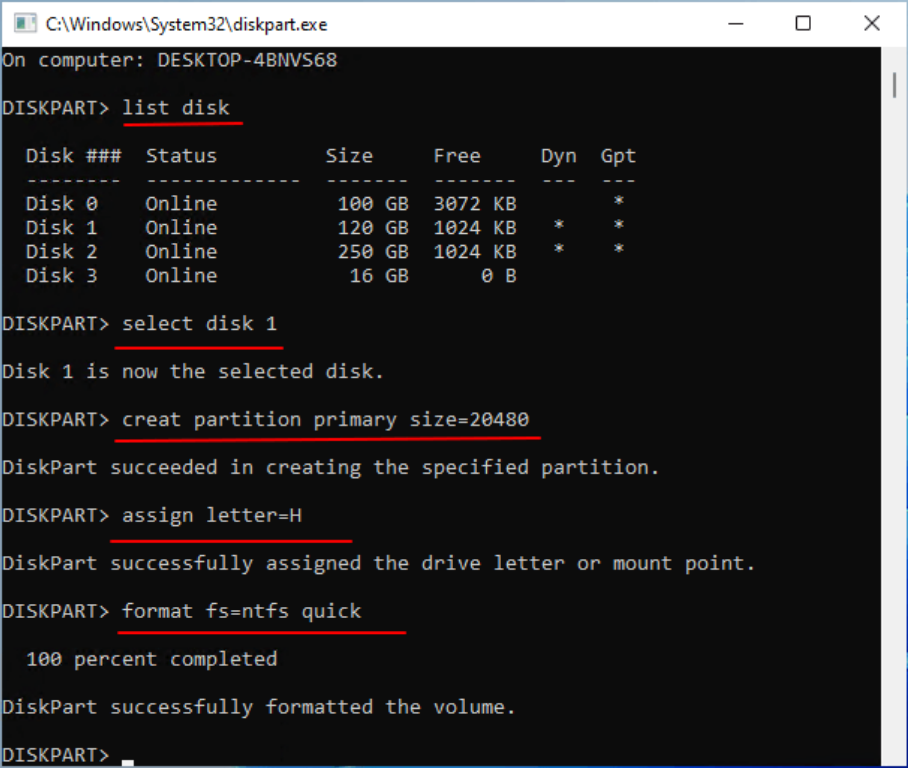Click the '100 GB' size value
This screenshot has height=768, width=908.
tap(374, 204)
